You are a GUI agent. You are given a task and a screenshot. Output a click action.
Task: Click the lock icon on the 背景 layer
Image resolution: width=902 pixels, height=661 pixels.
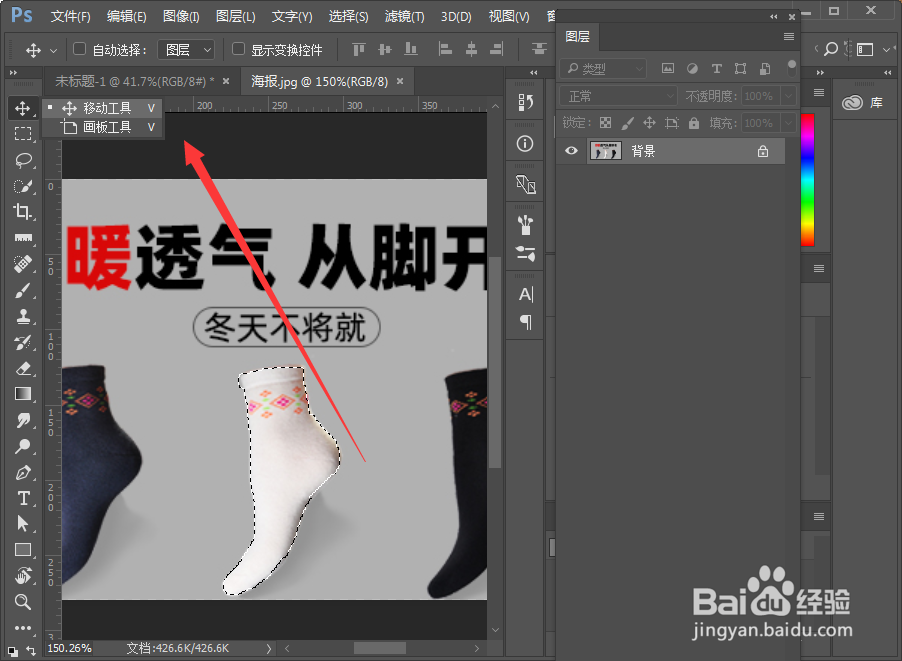click(763, 150)
